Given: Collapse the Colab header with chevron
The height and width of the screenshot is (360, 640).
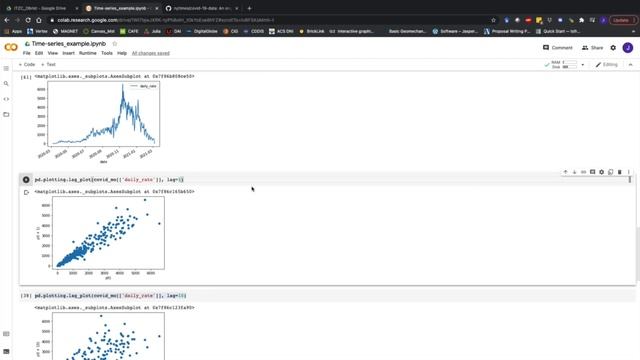Looking at the screenshot, I should 630,64.
